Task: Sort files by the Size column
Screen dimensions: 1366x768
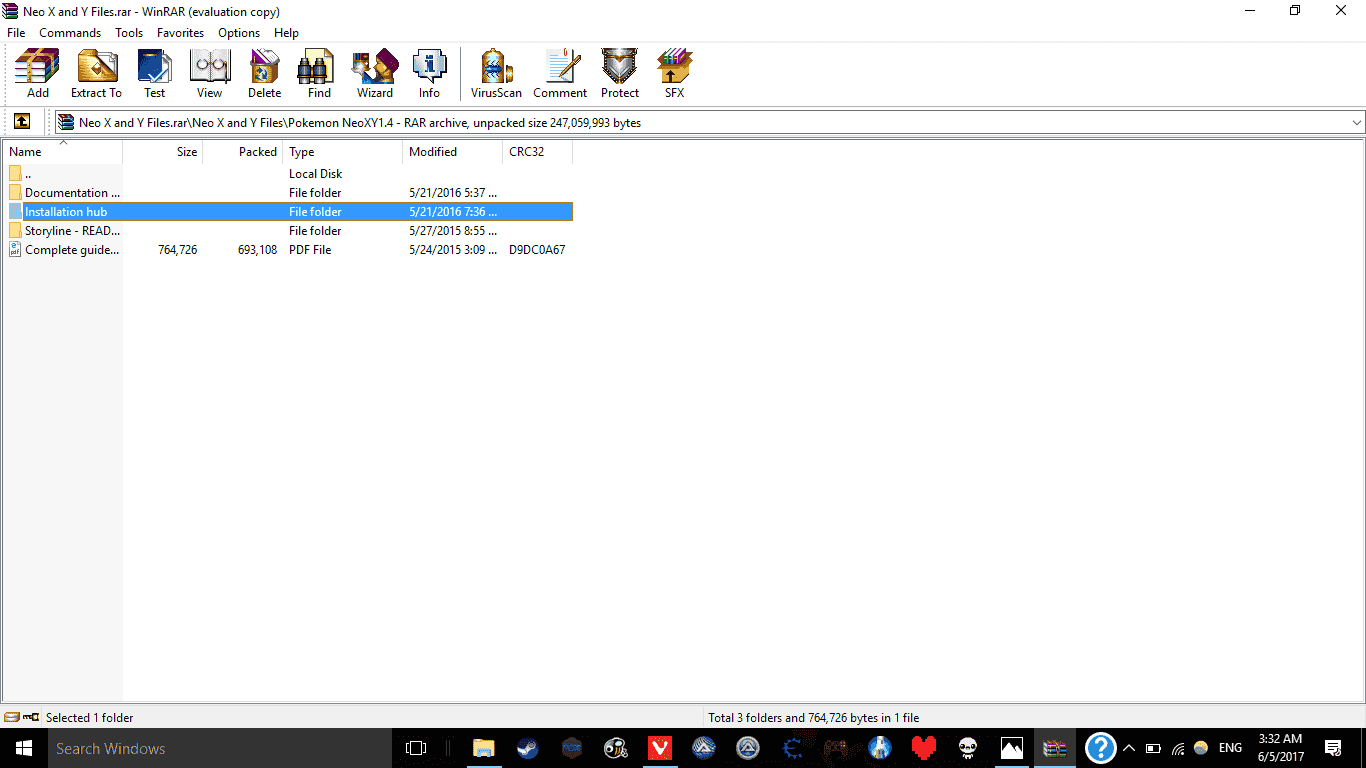Action: (163, 152)
